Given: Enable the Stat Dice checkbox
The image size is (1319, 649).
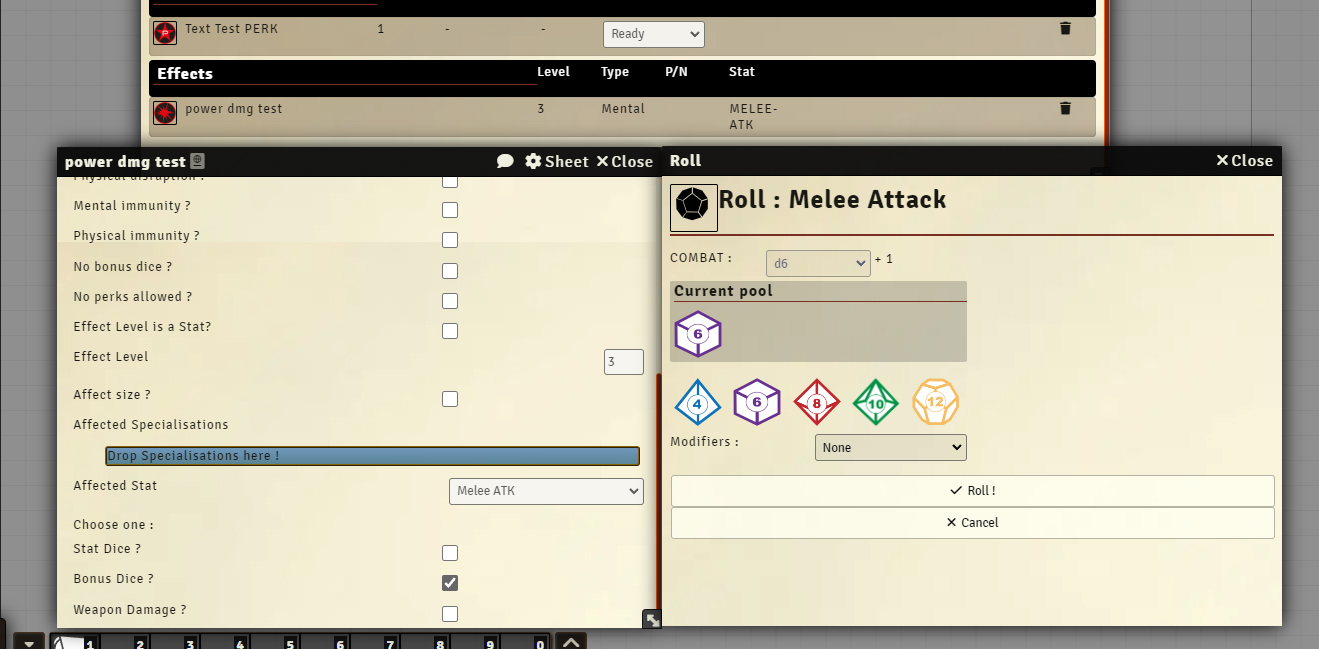Looking at the screenshot, I should pos(450,553).
